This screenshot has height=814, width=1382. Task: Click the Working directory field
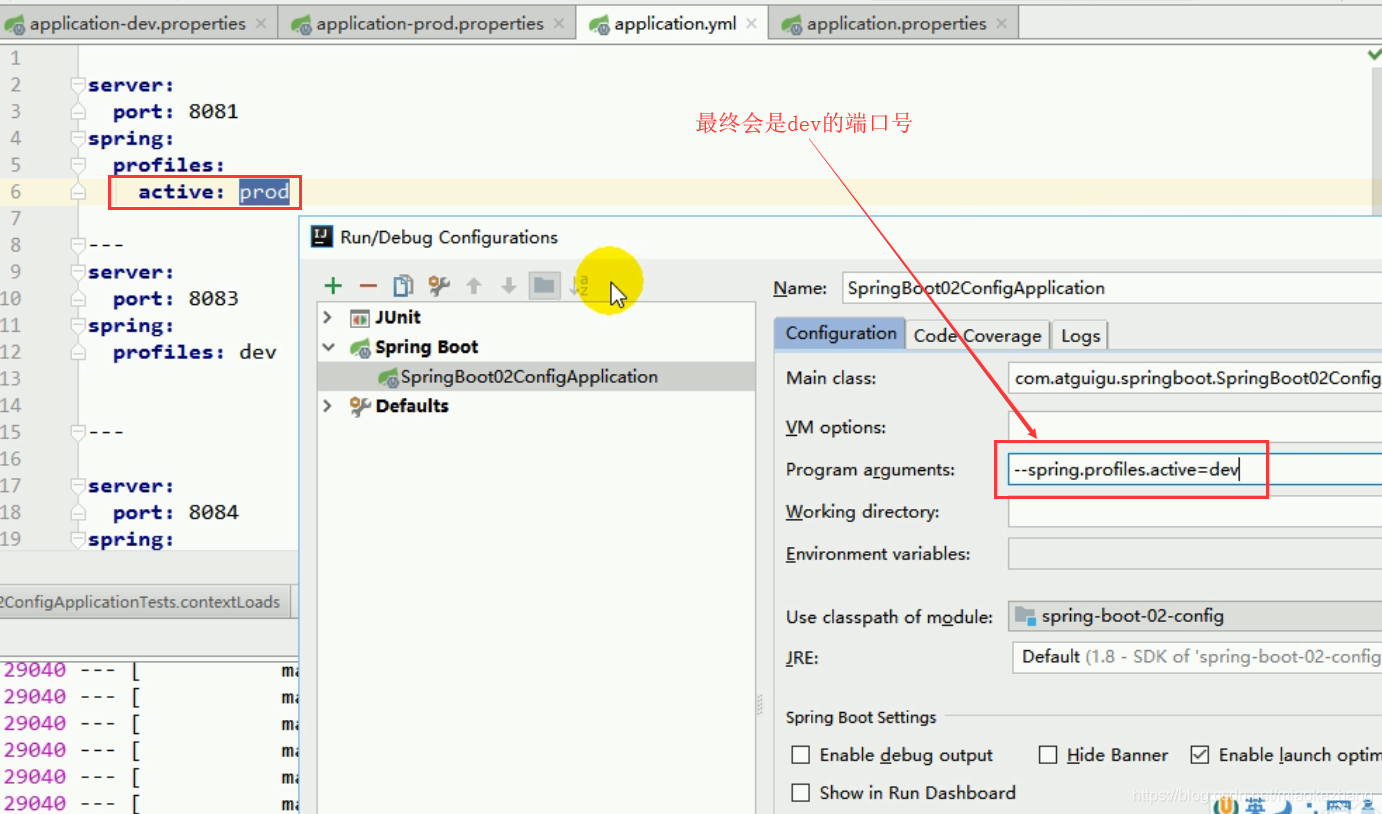click(1195, 512)
